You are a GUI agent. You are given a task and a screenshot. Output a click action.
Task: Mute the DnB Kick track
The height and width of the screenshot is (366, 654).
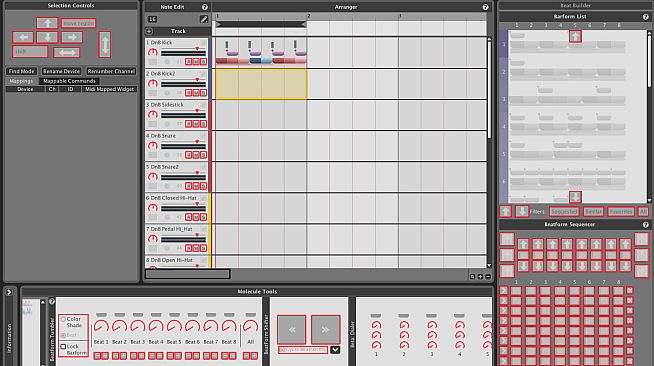(x=196, y=62)
